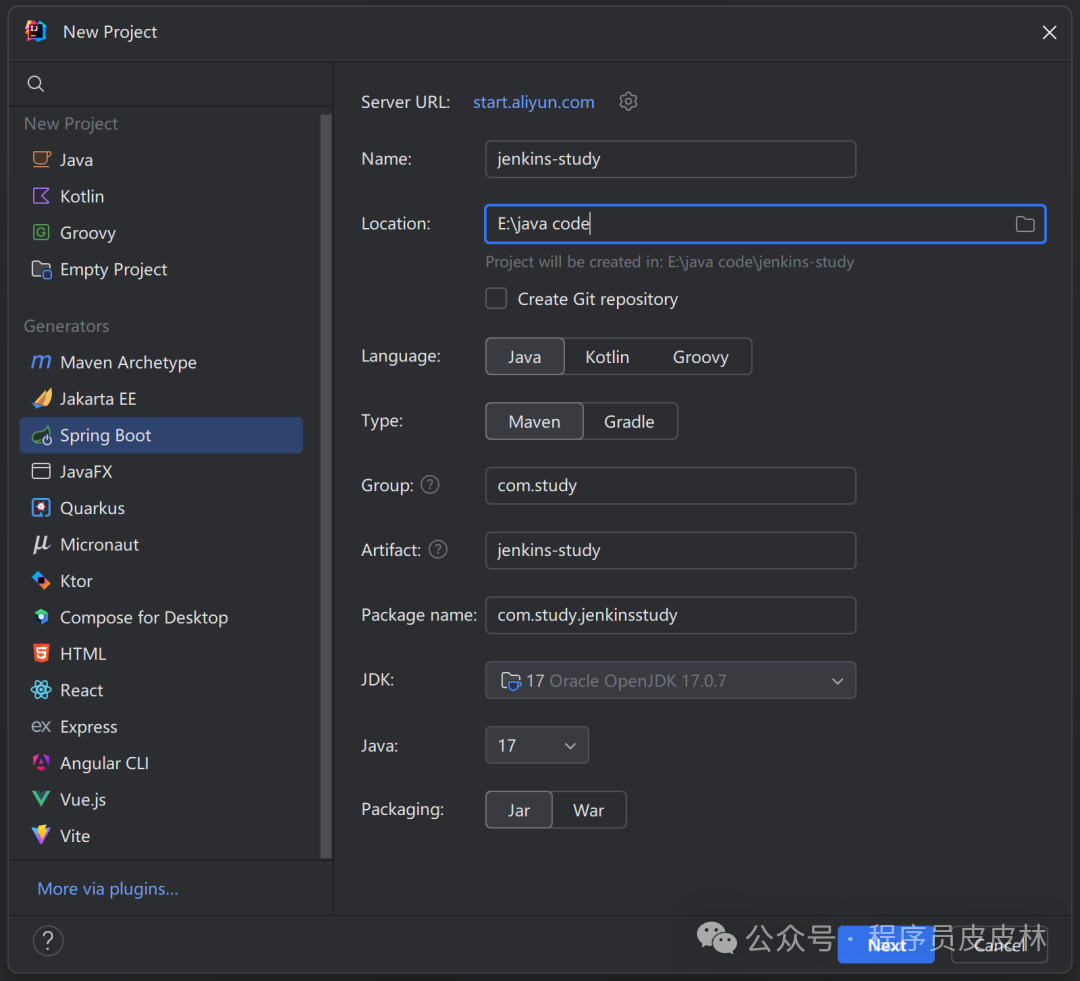Set build type to Gradle
The width and height of the screenshot is (1080, 981).
(x=630, y=422)
